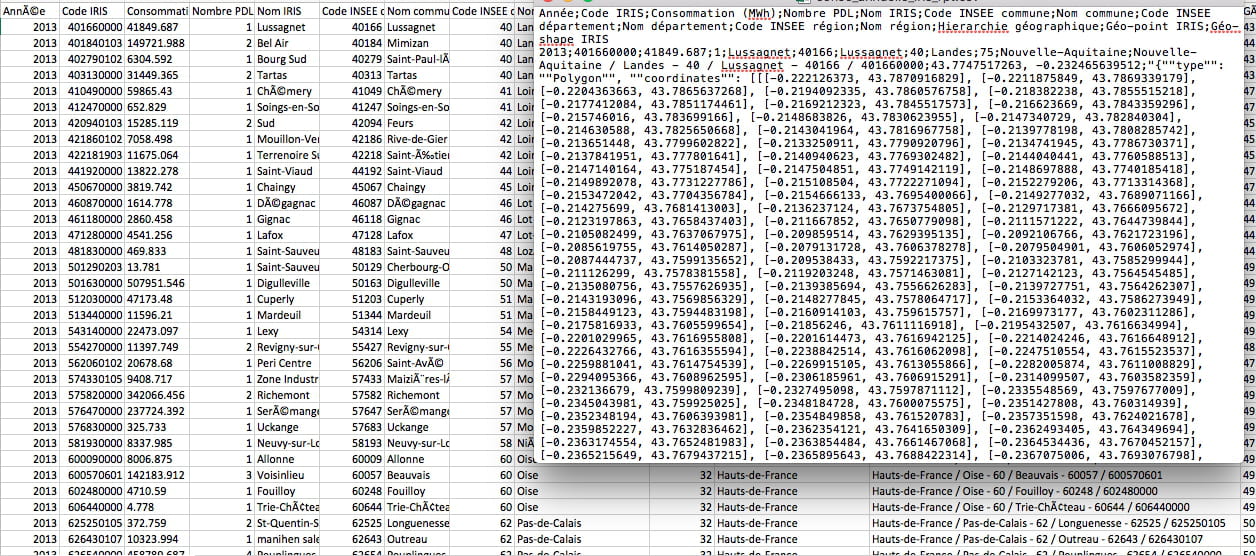
Task: Select hierarchy cell ending with 606440000
Action: 1054,507
